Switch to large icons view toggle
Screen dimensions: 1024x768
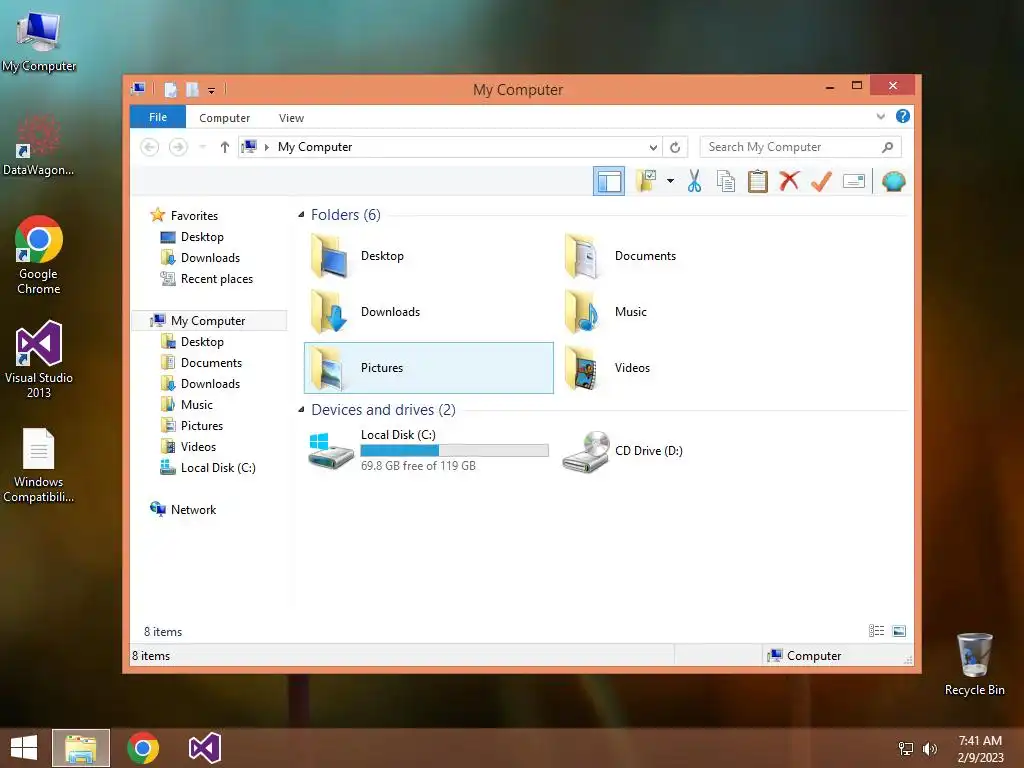[x=899, y=631]
